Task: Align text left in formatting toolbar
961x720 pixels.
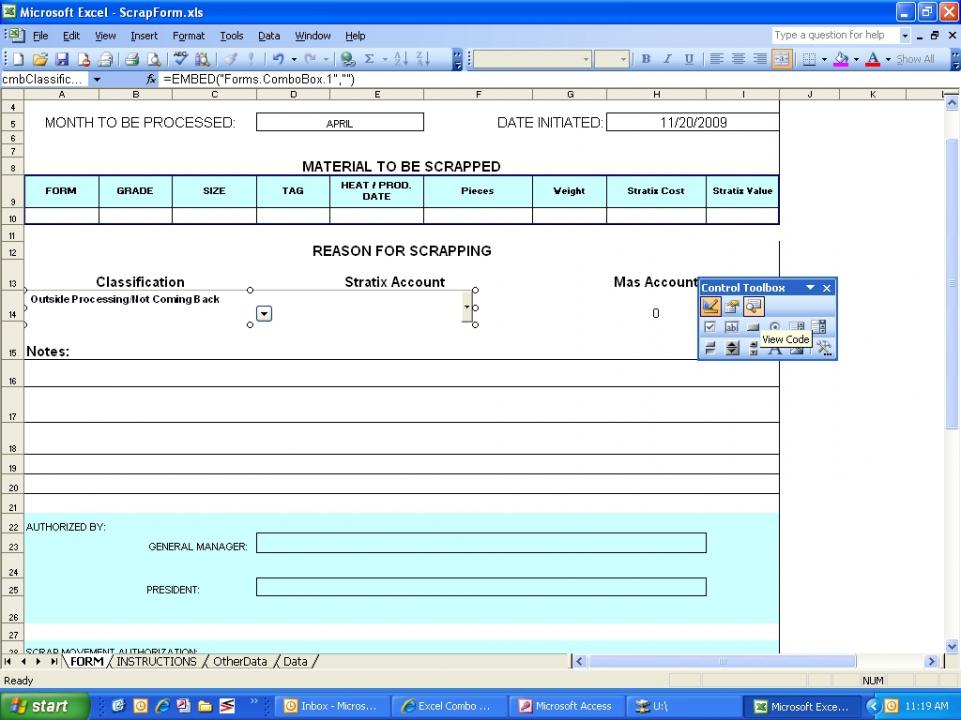Action: point(716,59)
